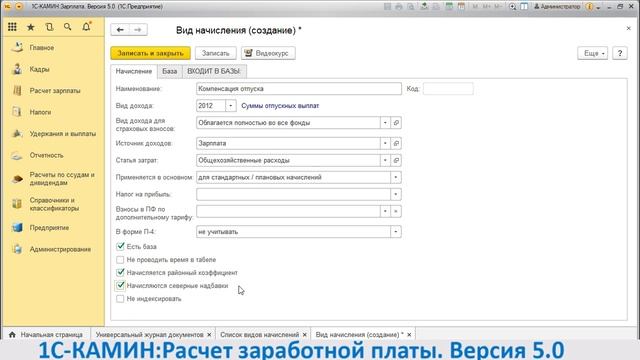This screenshot has width=640, height=360.
Task: Expand the Вид дохода 2012 dropdown
Action: pyautogui.click(x=231, y=106)
